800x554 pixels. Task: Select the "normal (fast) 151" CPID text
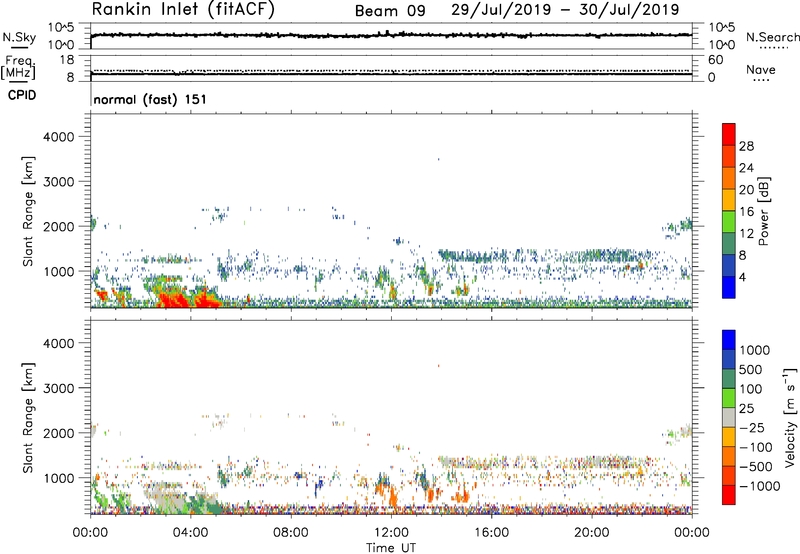click(150, 99)
